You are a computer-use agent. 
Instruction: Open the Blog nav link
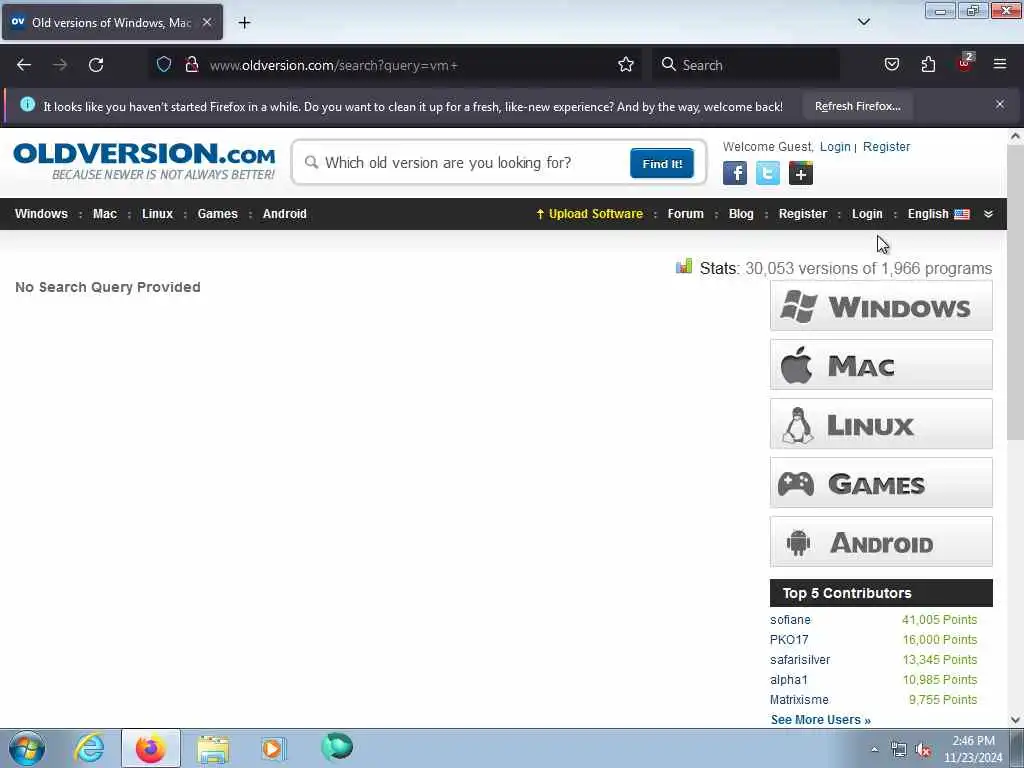coord(741,214)
